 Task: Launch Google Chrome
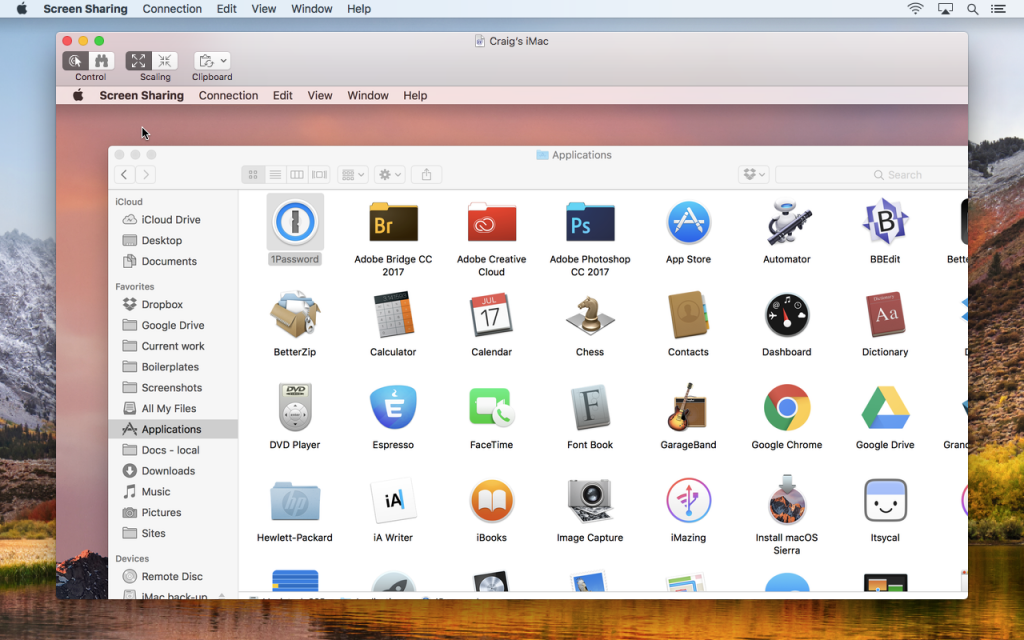click(787, 408)
